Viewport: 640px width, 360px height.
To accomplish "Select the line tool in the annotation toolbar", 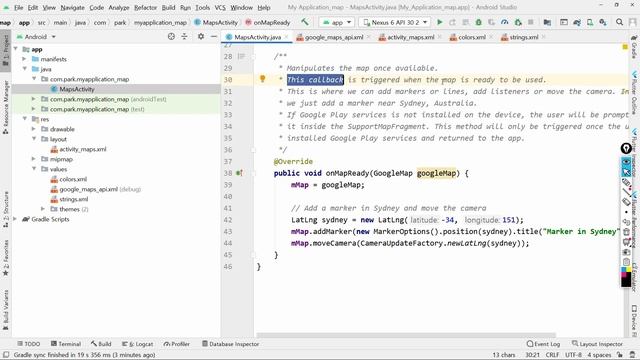I will pos(626,192).
